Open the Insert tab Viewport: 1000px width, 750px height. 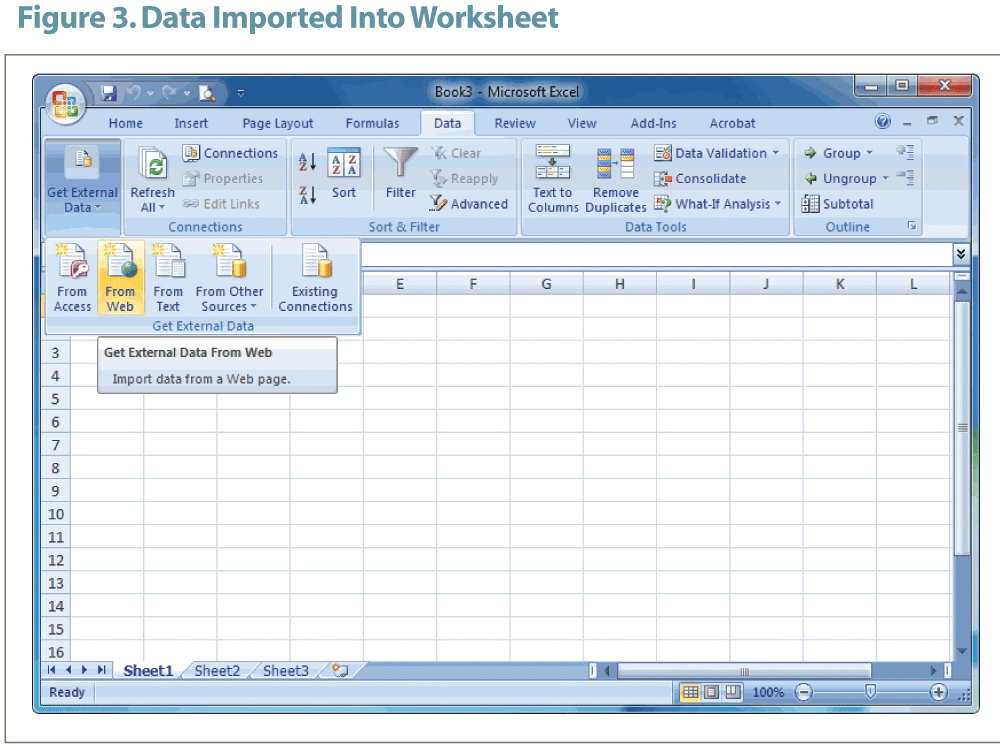click(191, 123)
